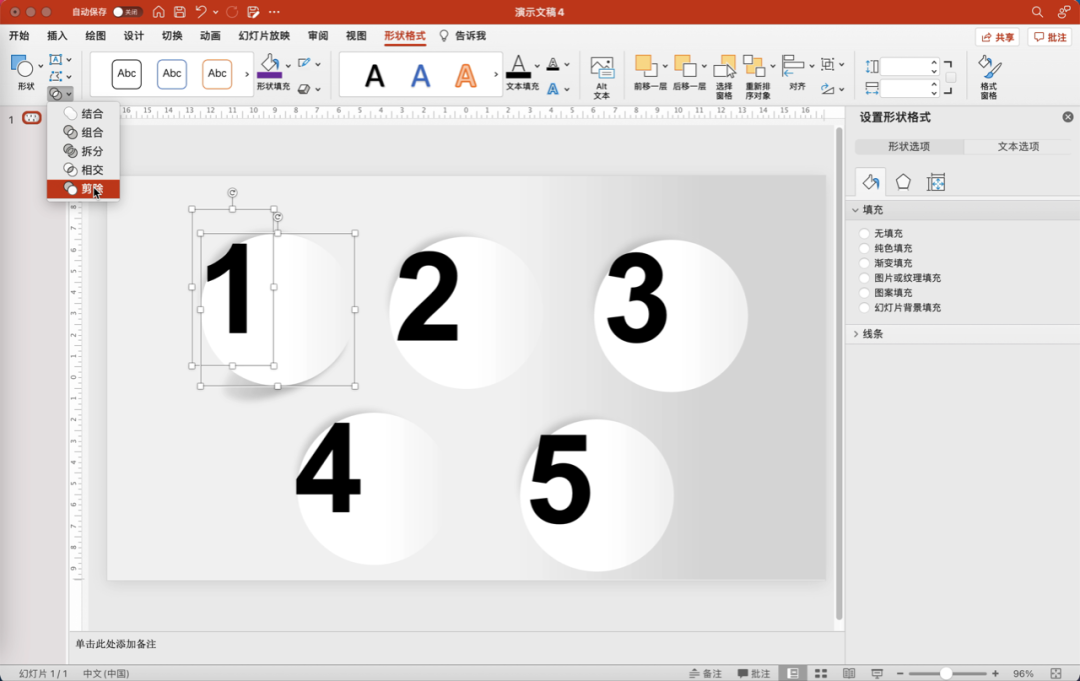The image size is (1080, 681).
Task: Open 文本填充 dropdown arrow
Action: pyautogui.click(x=537, y=66)
